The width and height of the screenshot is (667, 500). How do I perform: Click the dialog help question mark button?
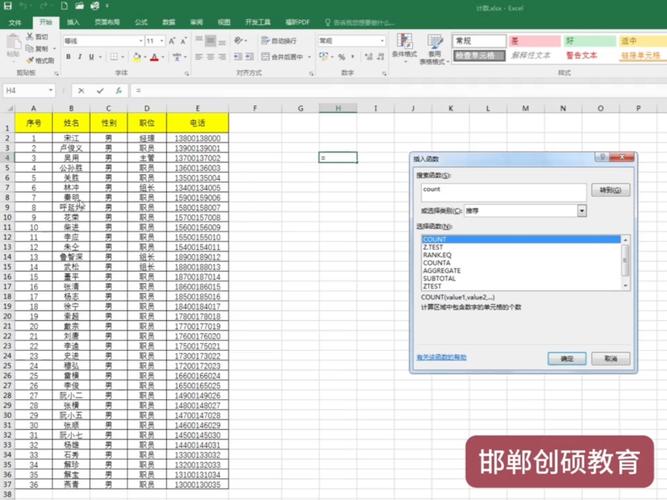tap(602, 157)
